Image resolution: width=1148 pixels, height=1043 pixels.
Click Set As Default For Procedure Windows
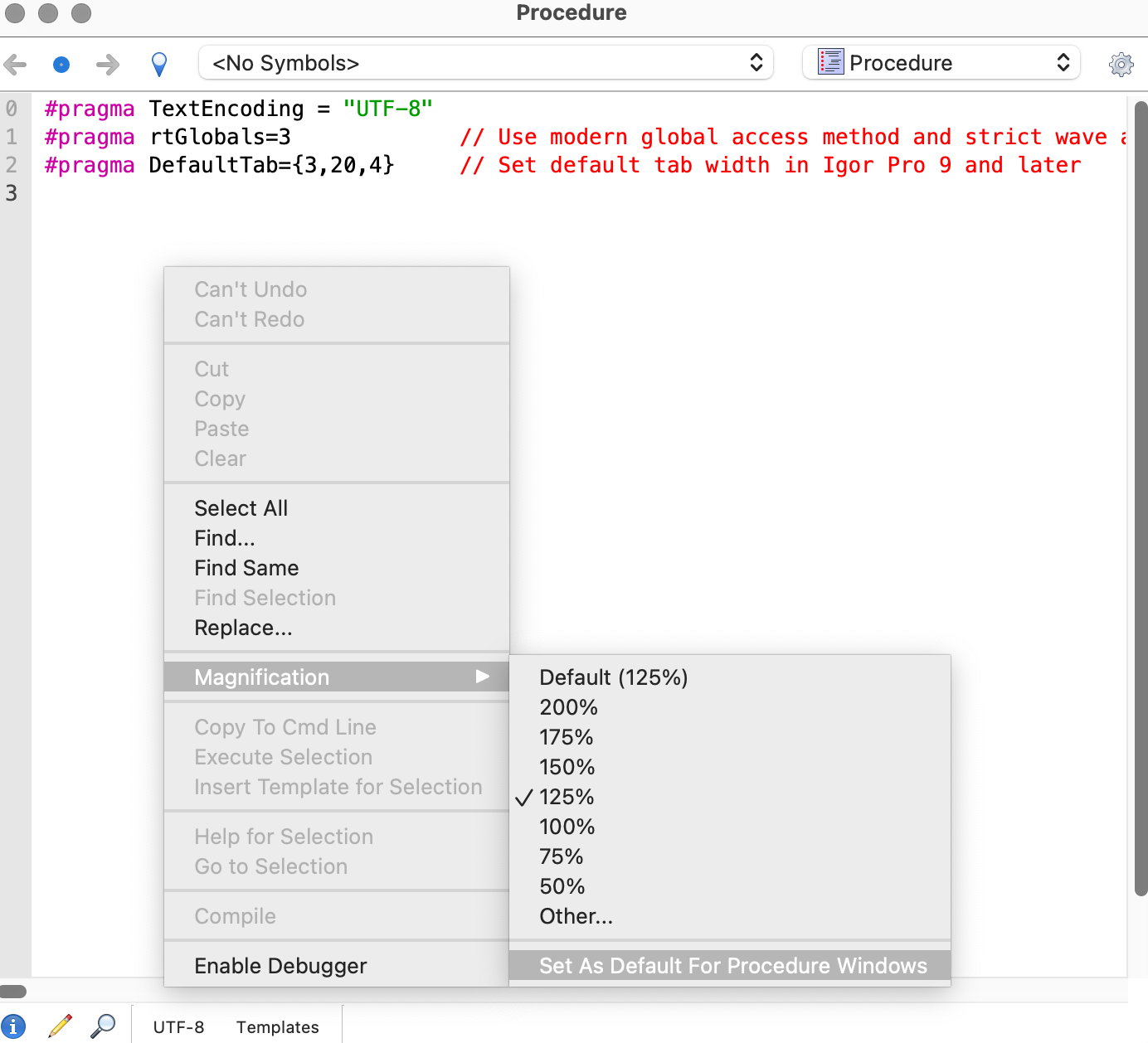(x=732, y=966)
